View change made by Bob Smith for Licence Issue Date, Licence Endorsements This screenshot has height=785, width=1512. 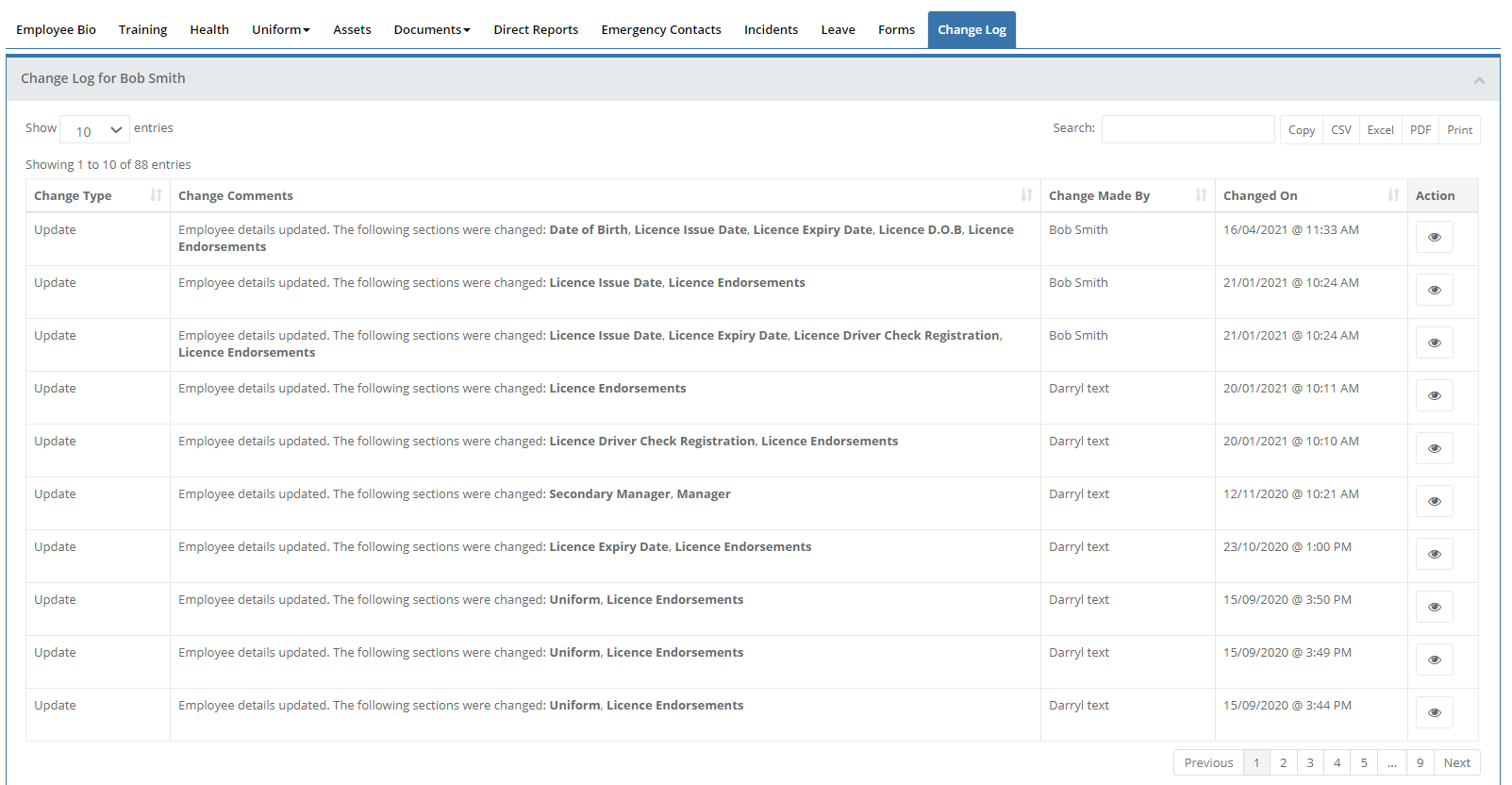tap(1434, 290)
